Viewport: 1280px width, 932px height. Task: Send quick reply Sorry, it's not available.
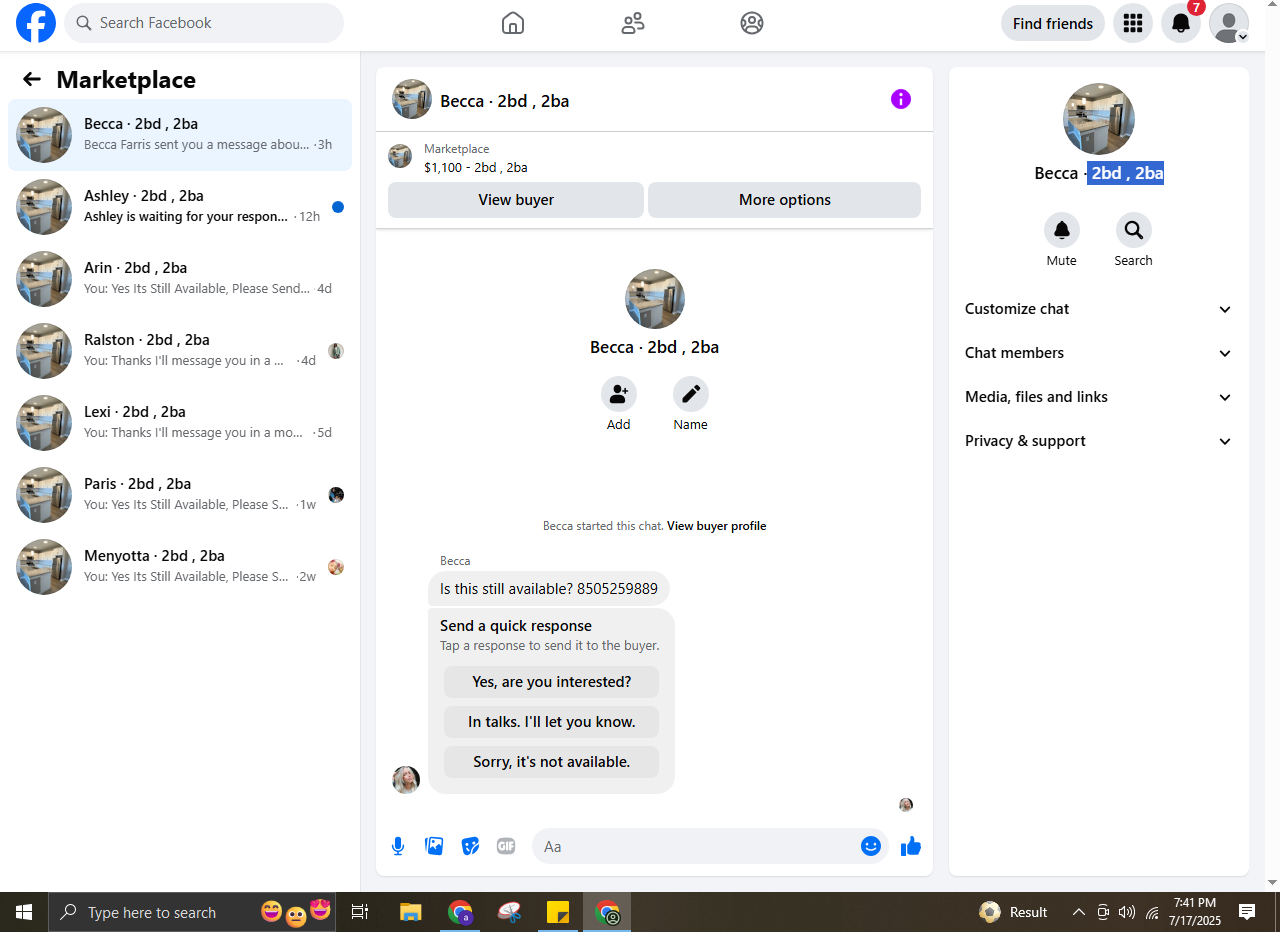tap(552, 762)
